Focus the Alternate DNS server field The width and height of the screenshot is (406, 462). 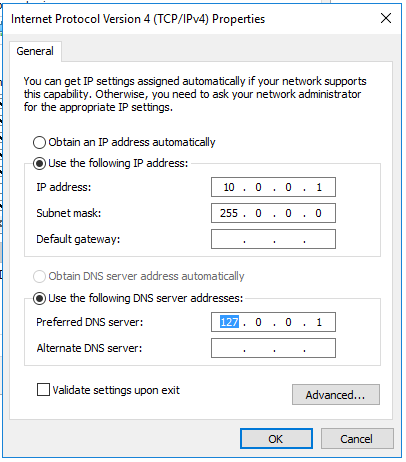tap(273, 348)
